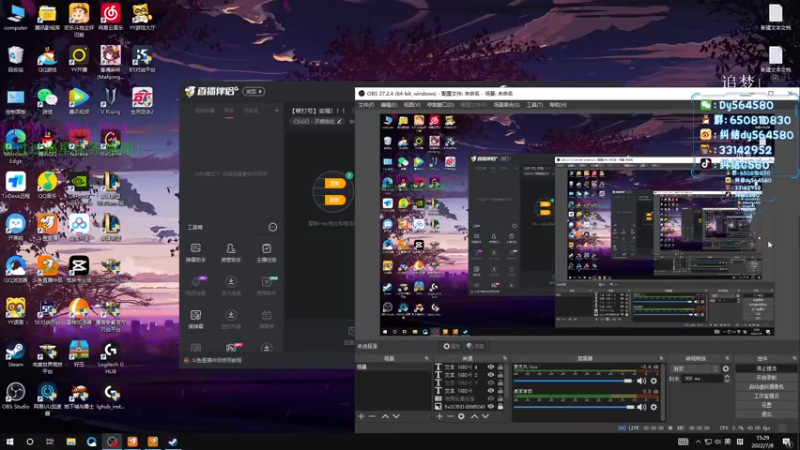This screenshot has width=800, height=450.
Task: Mute the microphone channel in OBS mixer
Action: click(x=641, y=381)
